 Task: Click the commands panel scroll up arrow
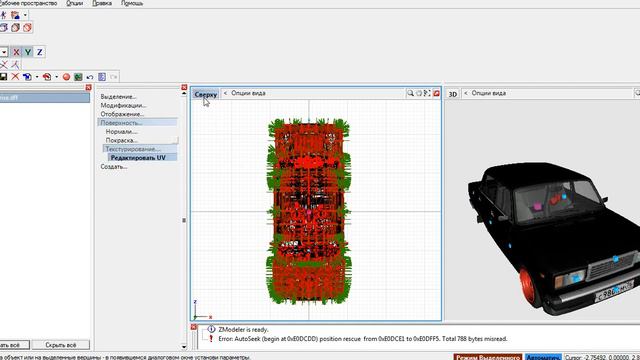point(184,94)
